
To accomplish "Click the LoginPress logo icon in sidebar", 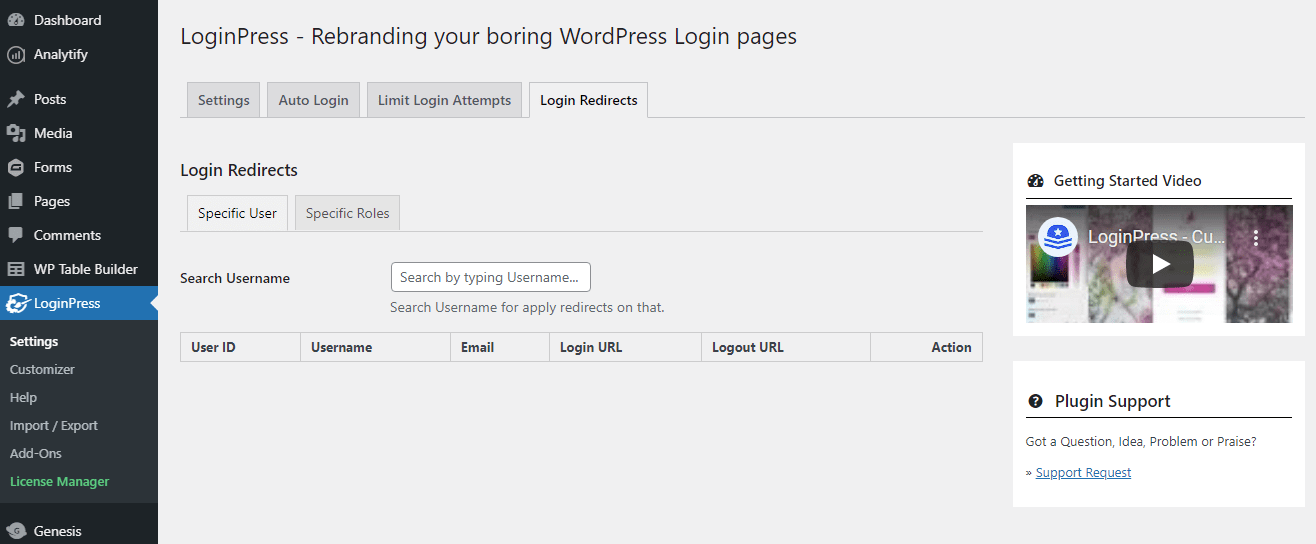I will pyautogui.click(x=17, y=303).
